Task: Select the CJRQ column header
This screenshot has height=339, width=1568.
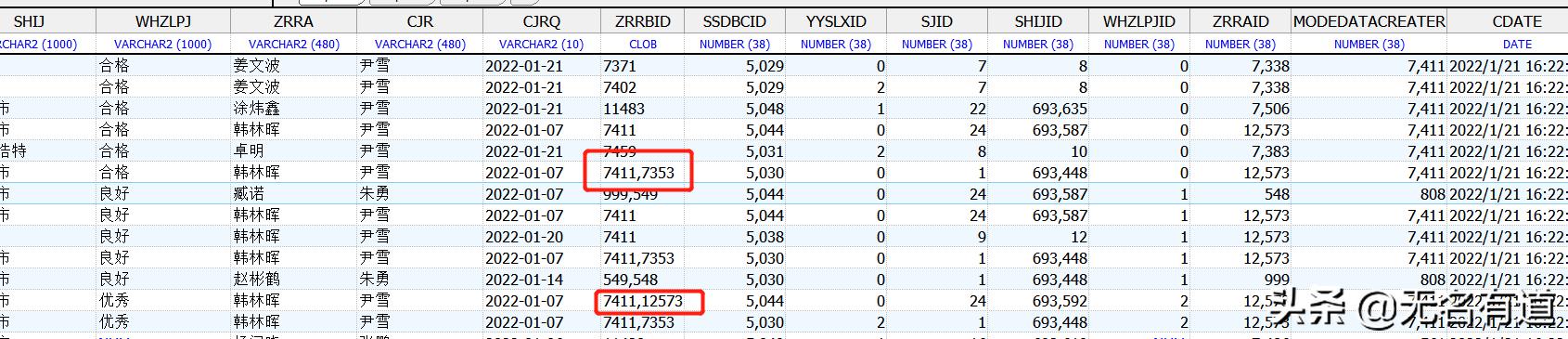Action: [x=541, y=21]
